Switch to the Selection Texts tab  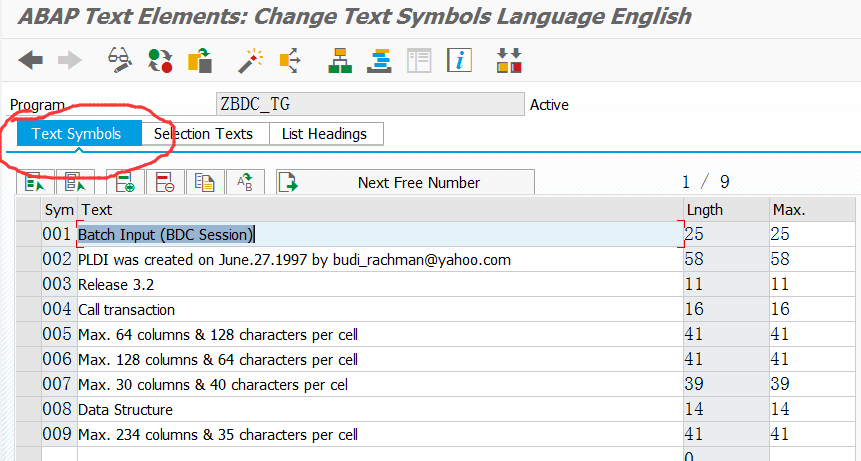pyautogui.click(x=203, y=134)
